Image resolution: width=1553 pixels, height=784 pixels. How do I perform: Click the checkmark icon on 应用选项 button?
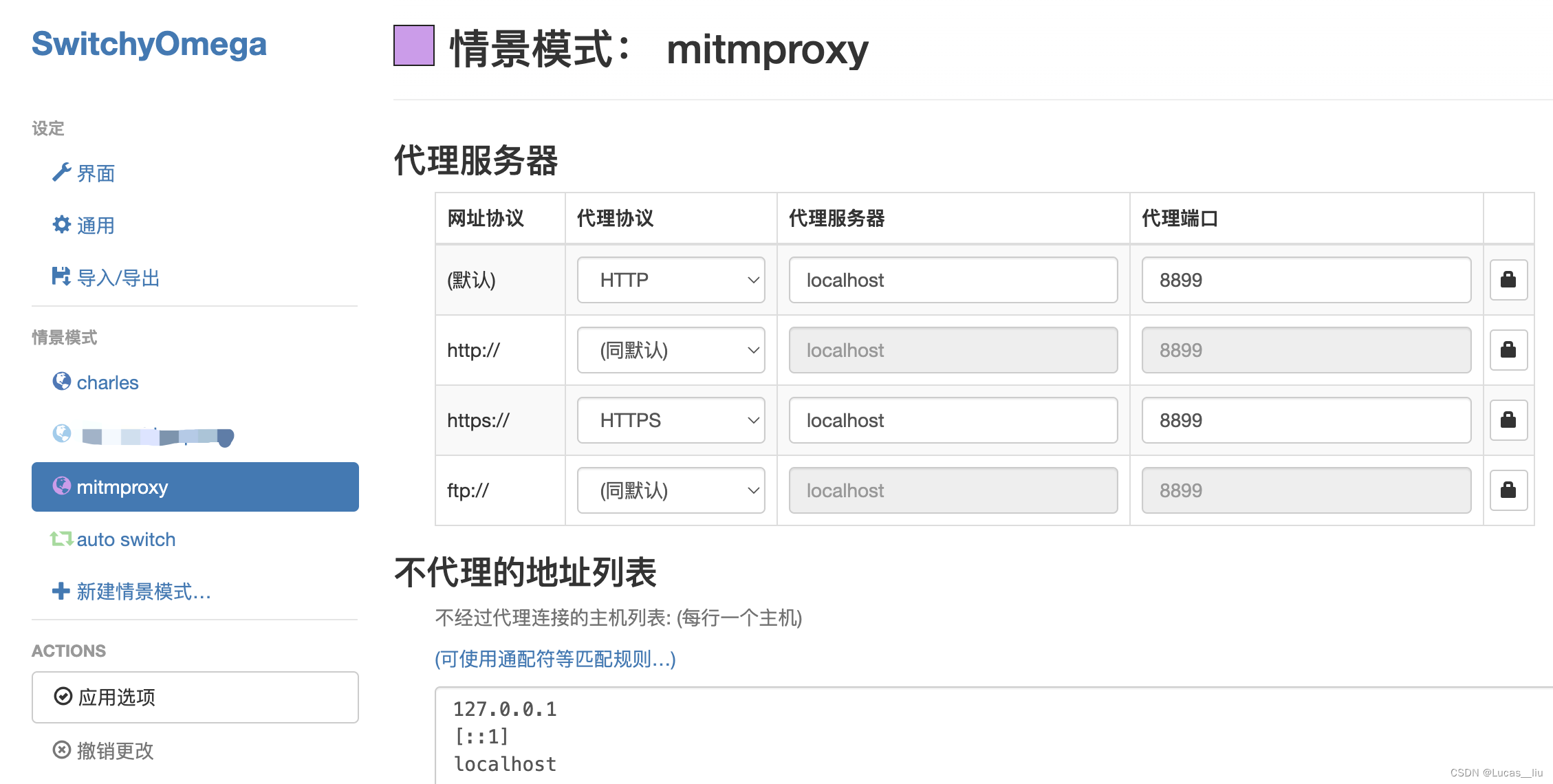coord(63,696)
